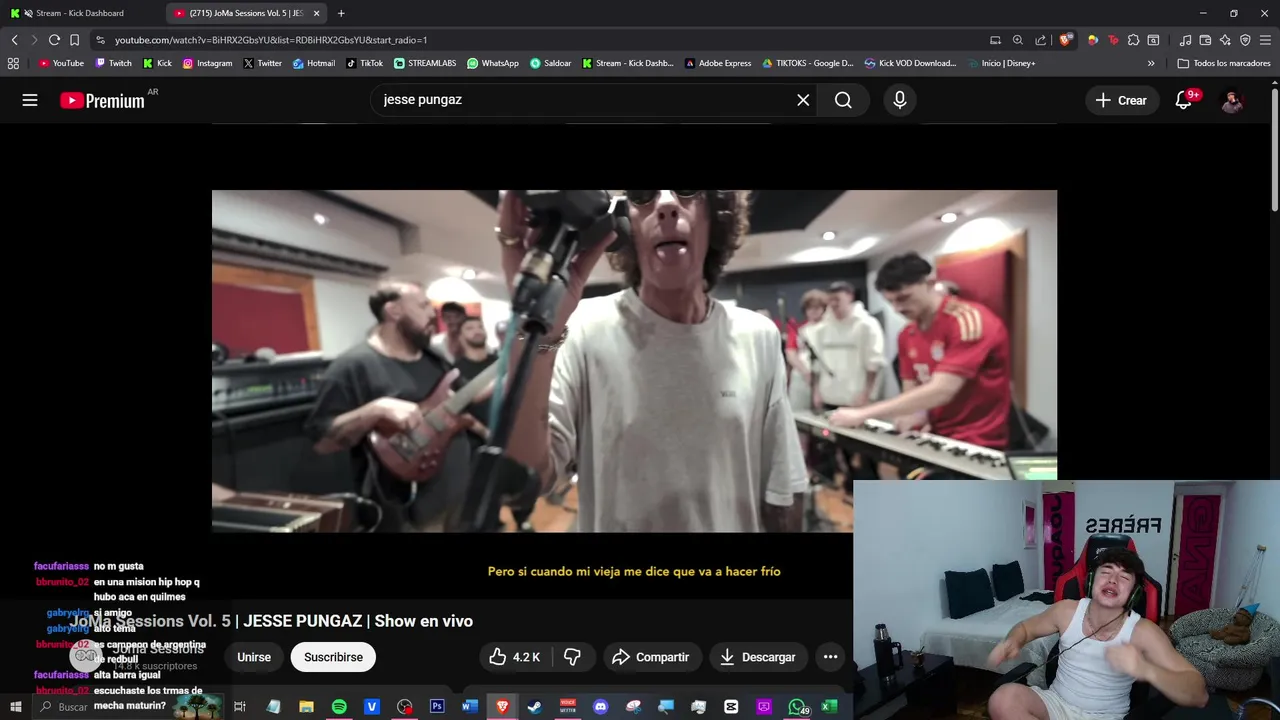Click the address bar URL
This screenshot has width=1280, height=720.
tap(271, 40)
